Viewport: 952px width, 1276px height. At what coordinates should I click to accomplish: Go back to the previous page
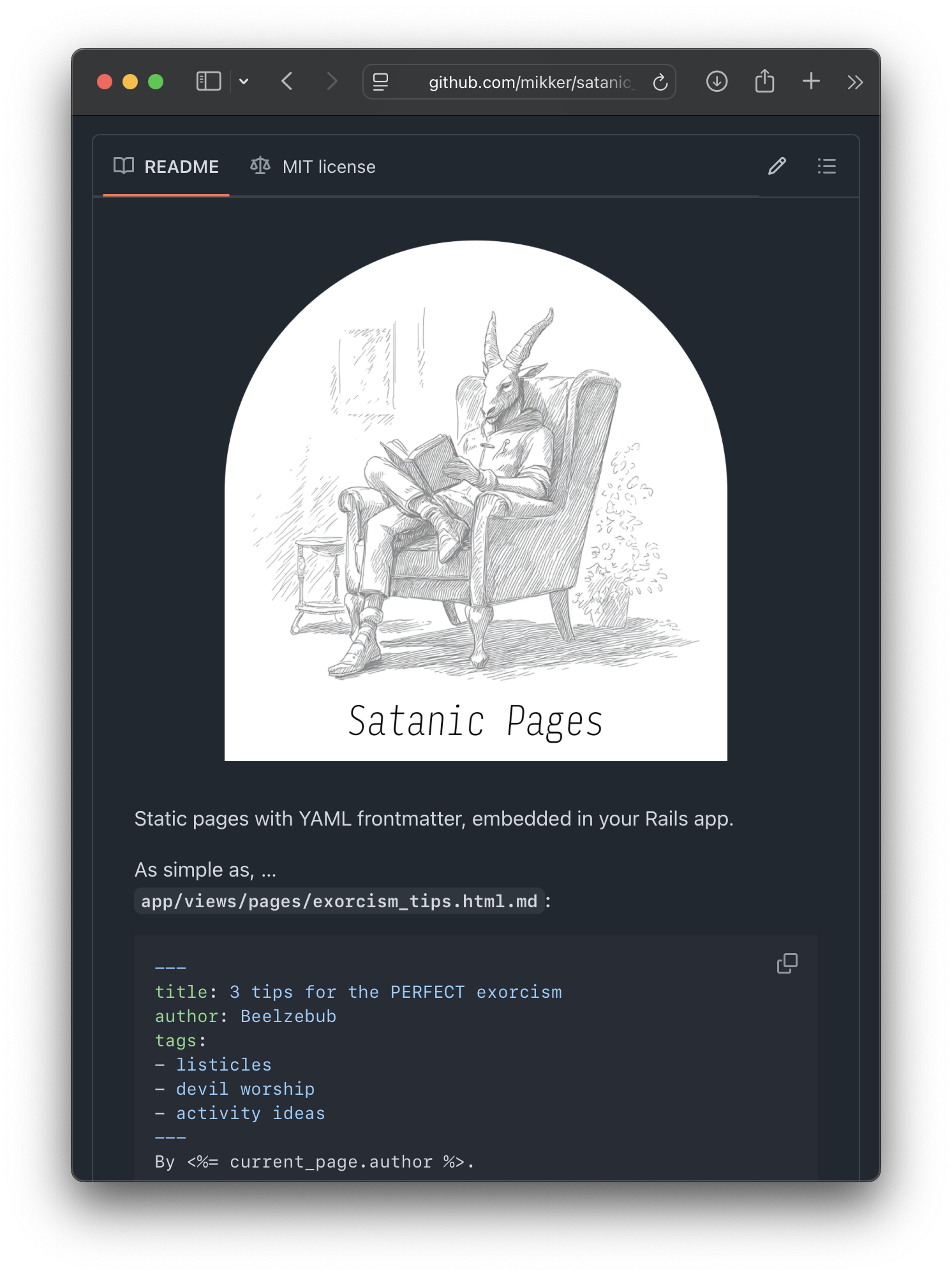287,82
